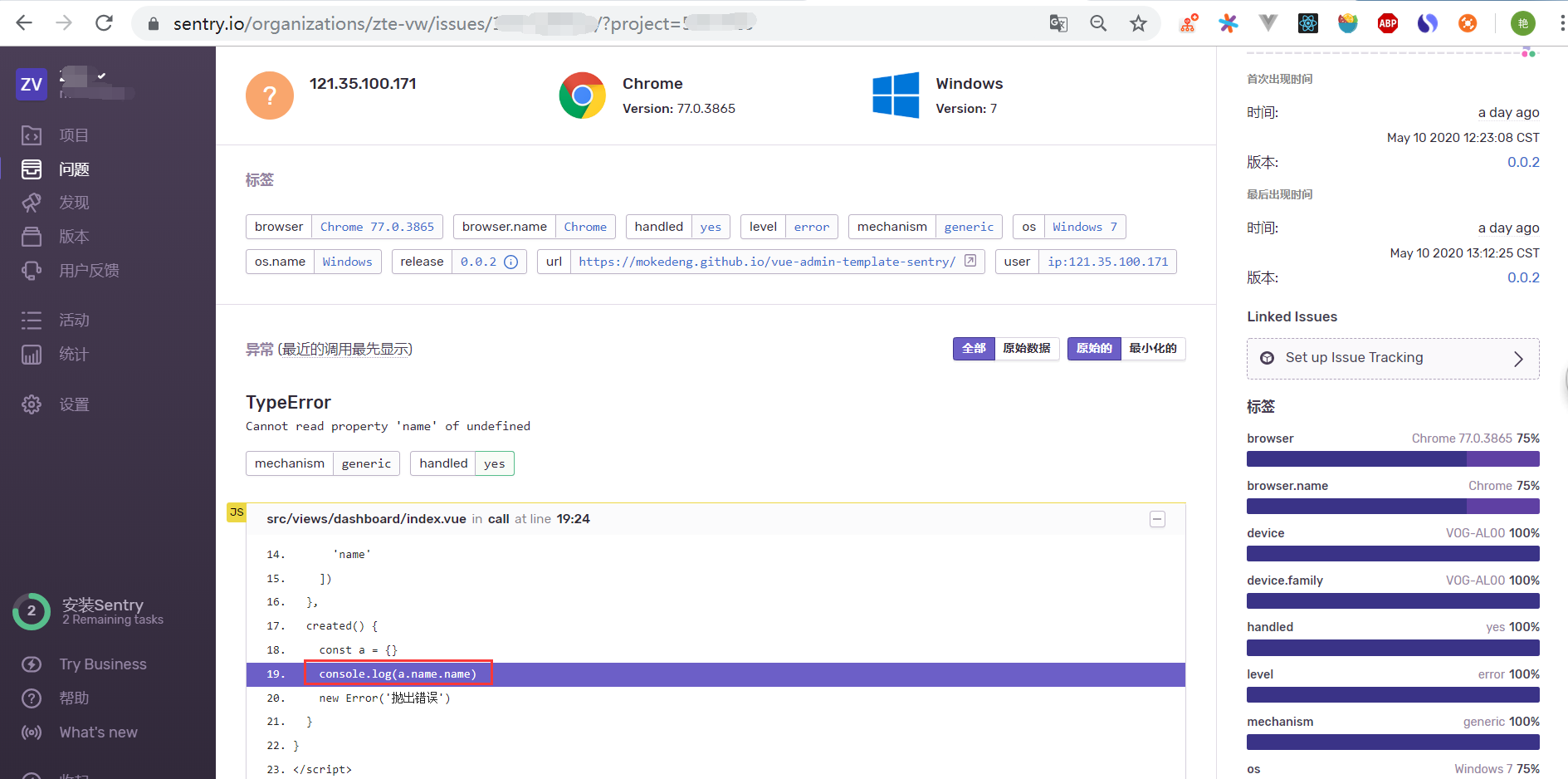Click the browser forward arrow
The height and width of the screenshot is (779, 1568).
[64, 23]
